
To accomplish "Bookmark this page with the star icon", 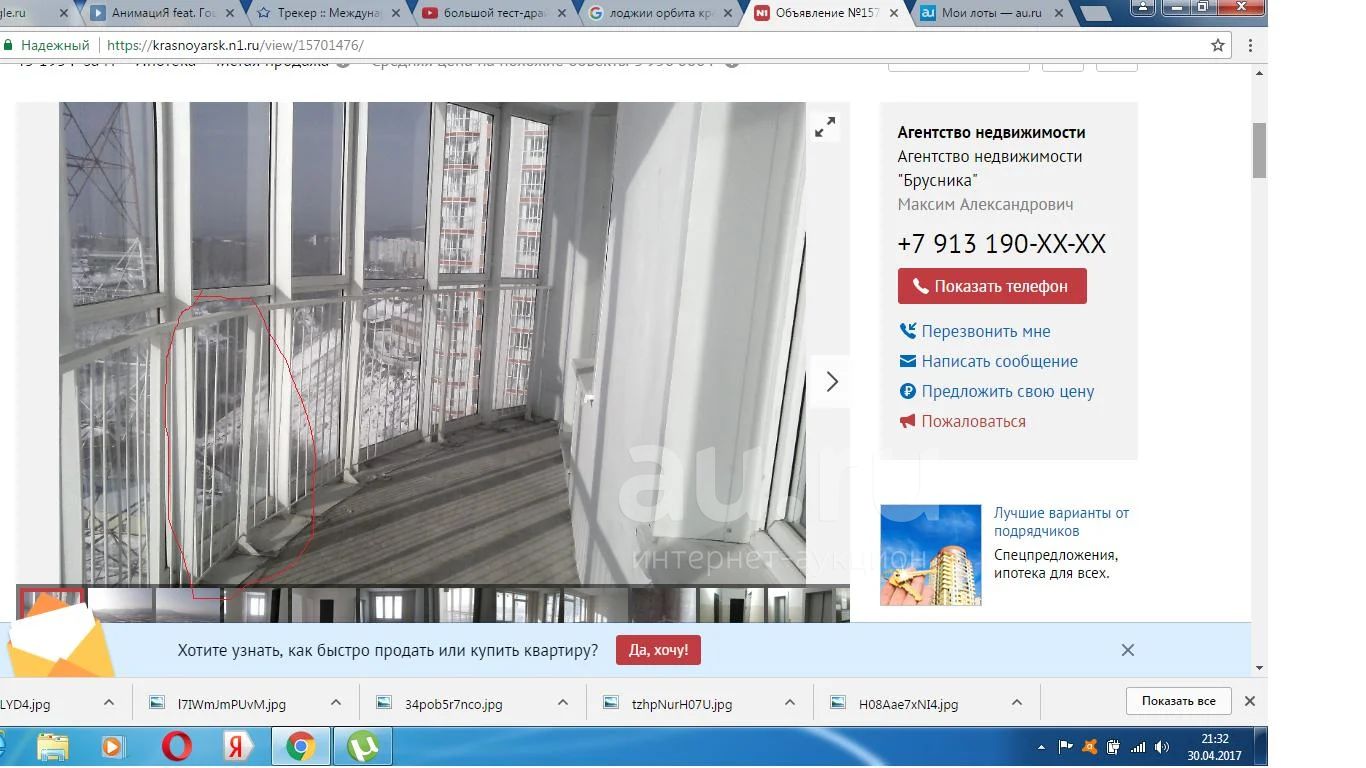I will (x=1218, y=45).
